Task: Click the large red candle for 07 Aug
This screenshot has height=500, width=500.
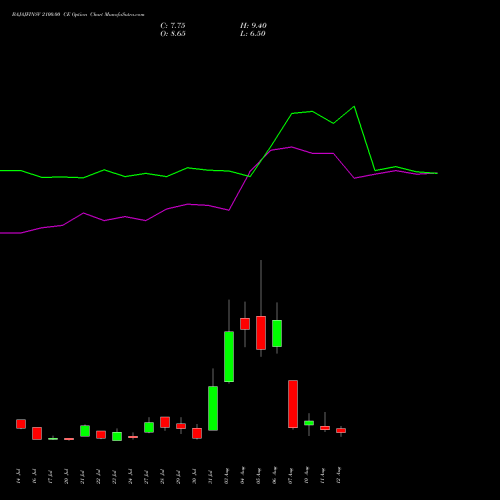Action: click(293, 404)
